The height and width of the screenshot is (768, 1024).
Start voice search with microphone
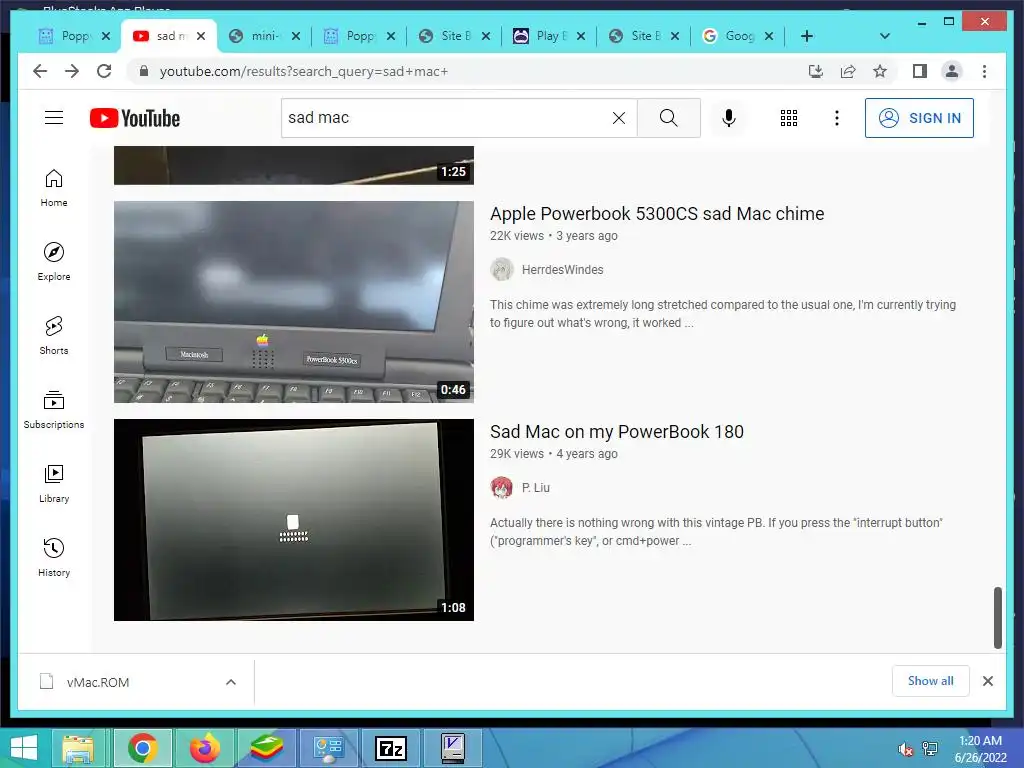point(729,118)
